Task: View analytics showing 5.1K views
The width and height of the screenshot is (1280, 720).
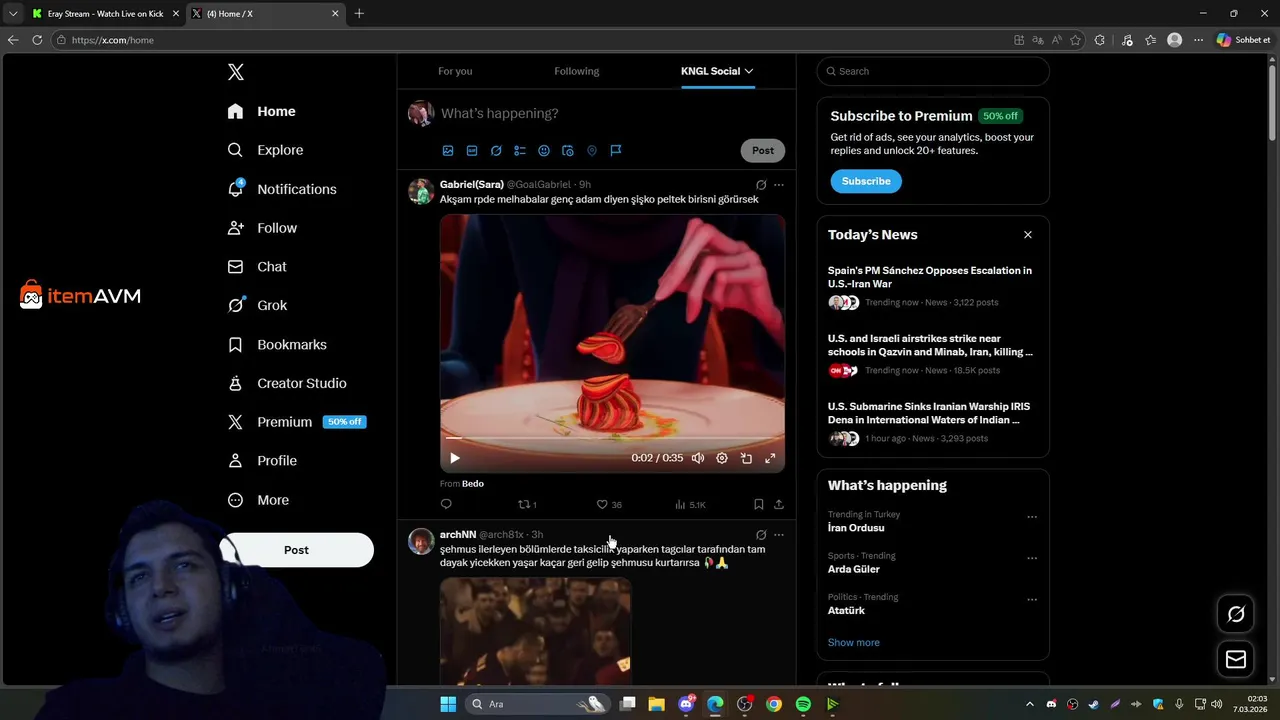Action: point(690,505)
